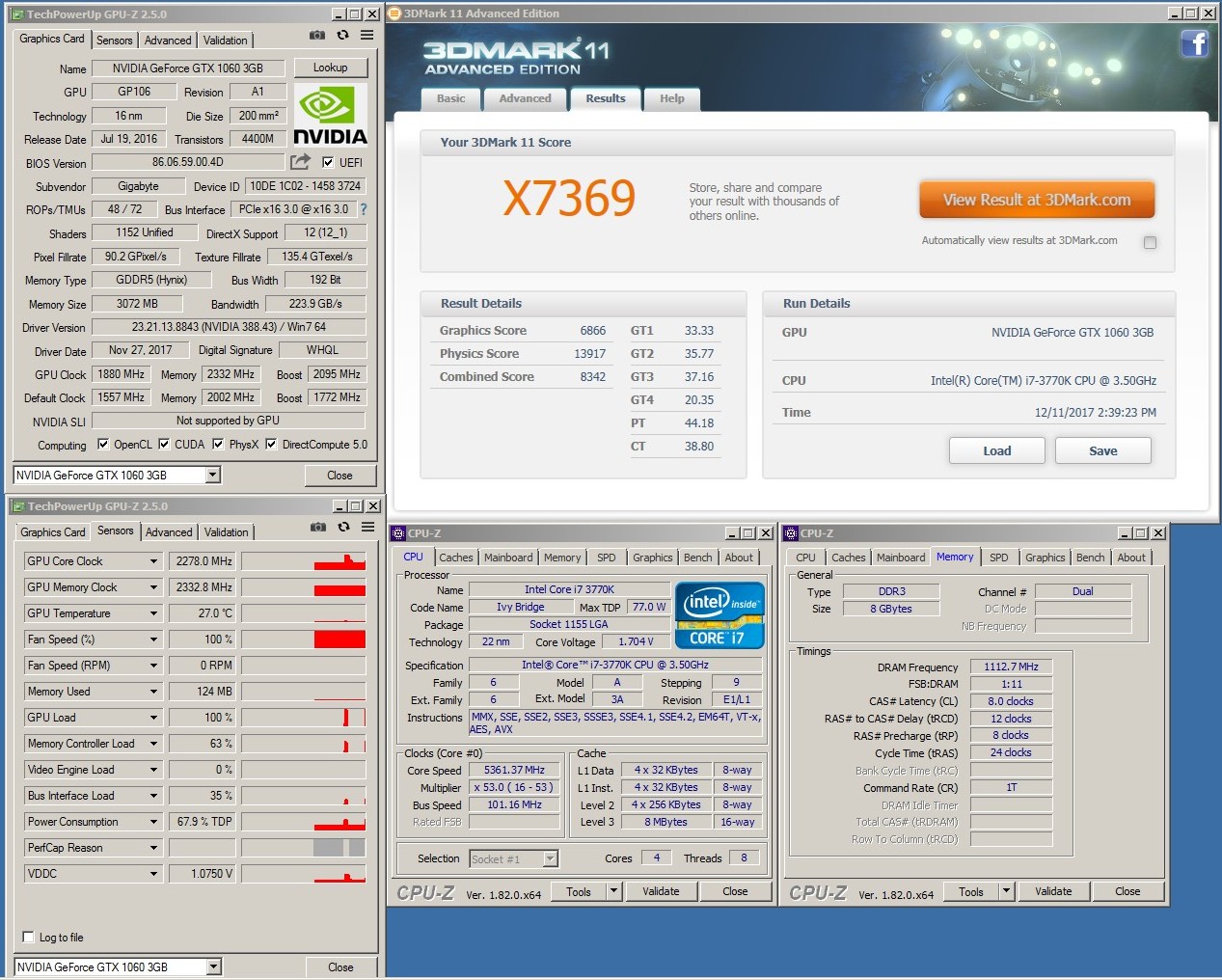Open the Basic tab in 3DMark 11

(451, 98)
